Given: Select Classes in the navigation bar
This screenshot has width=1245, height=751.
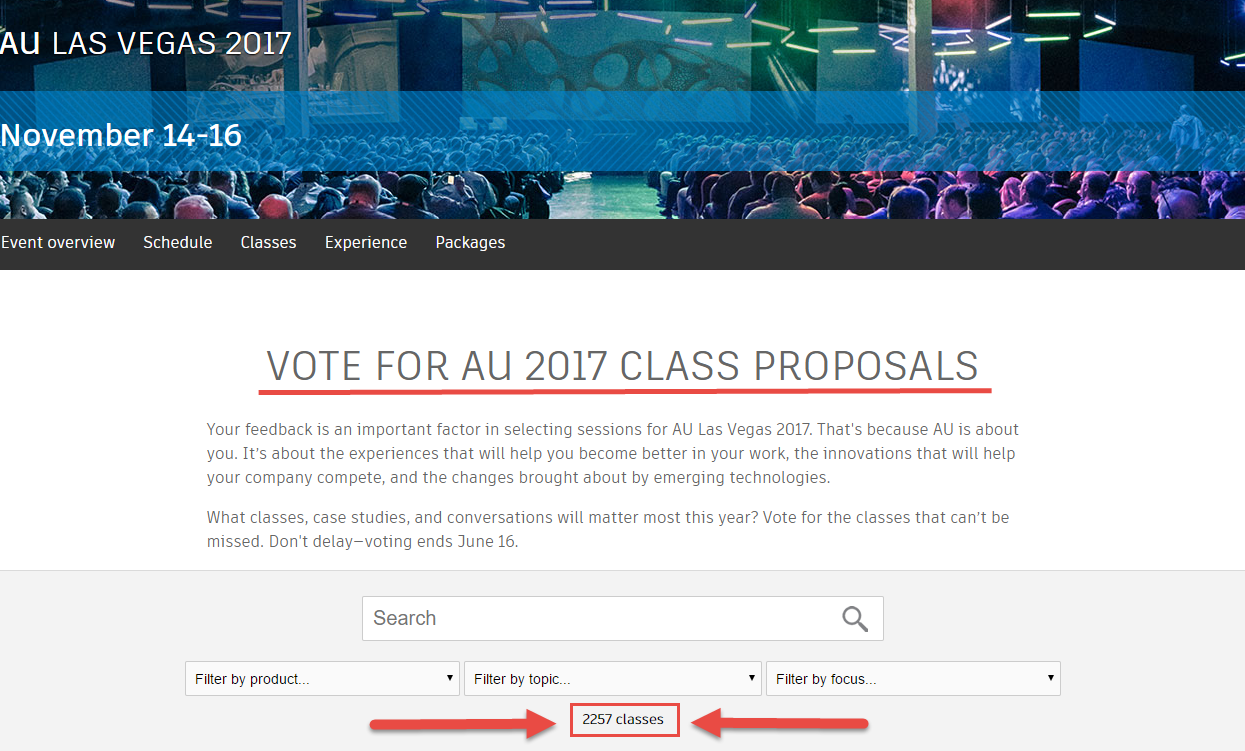Looking at the screenshot, I should pos(268,243).
